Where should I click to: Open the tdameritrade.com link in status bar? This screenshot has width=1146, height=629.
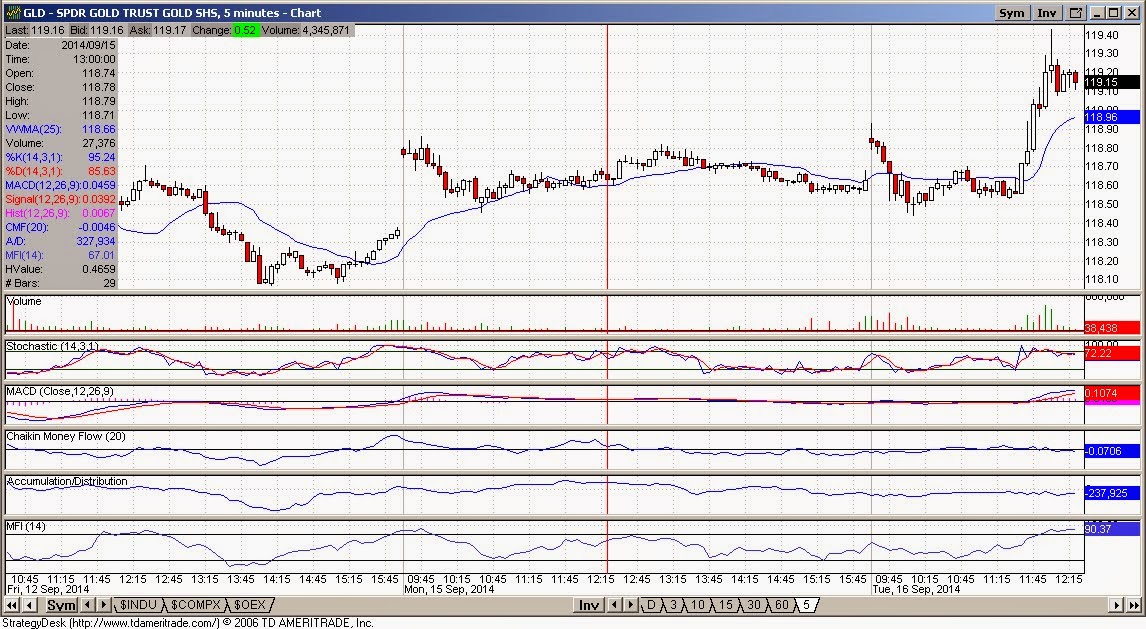tap(144, 622)
